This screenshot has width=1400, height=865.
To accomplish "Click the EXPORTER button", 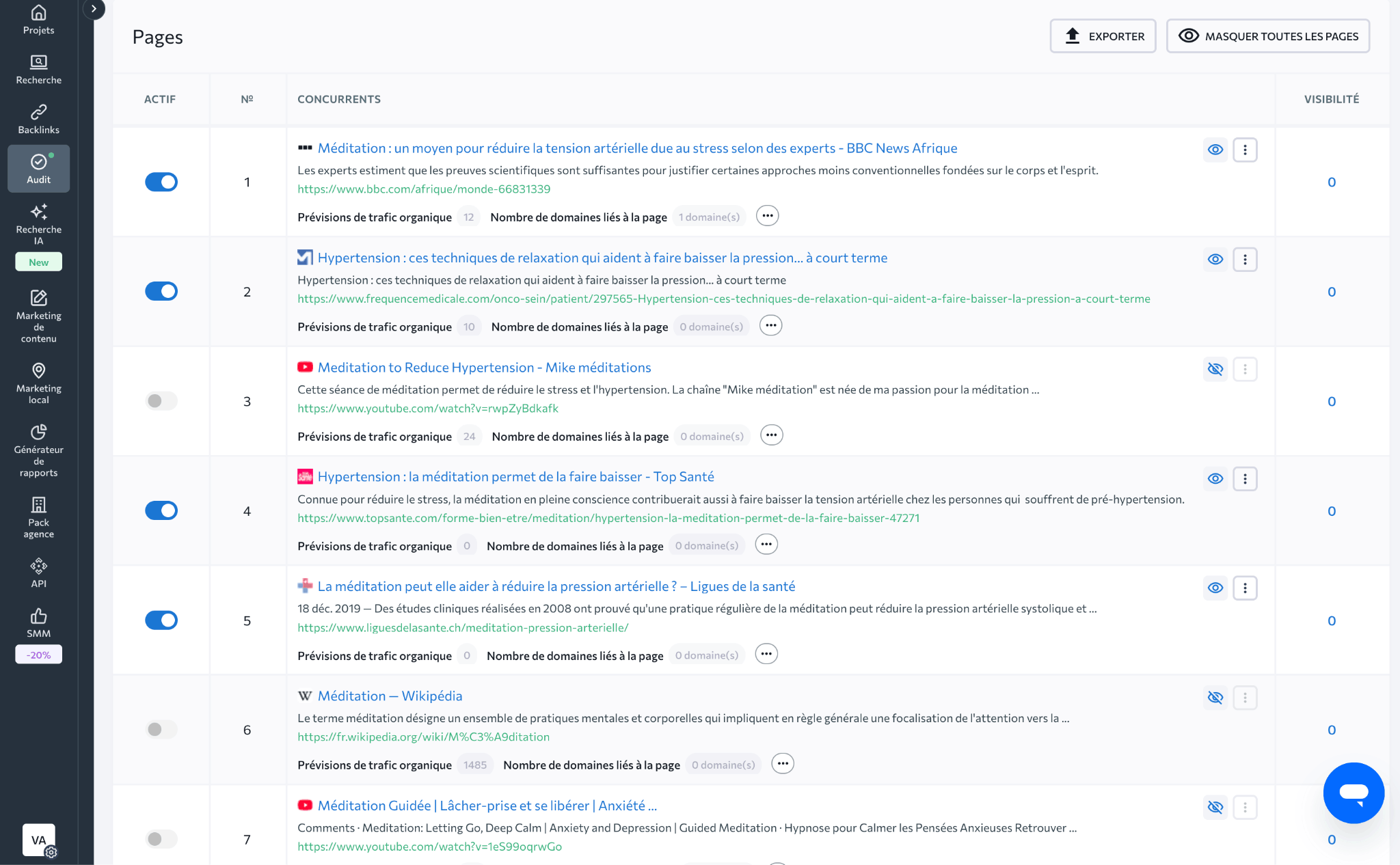I will tap(1103, 36).
